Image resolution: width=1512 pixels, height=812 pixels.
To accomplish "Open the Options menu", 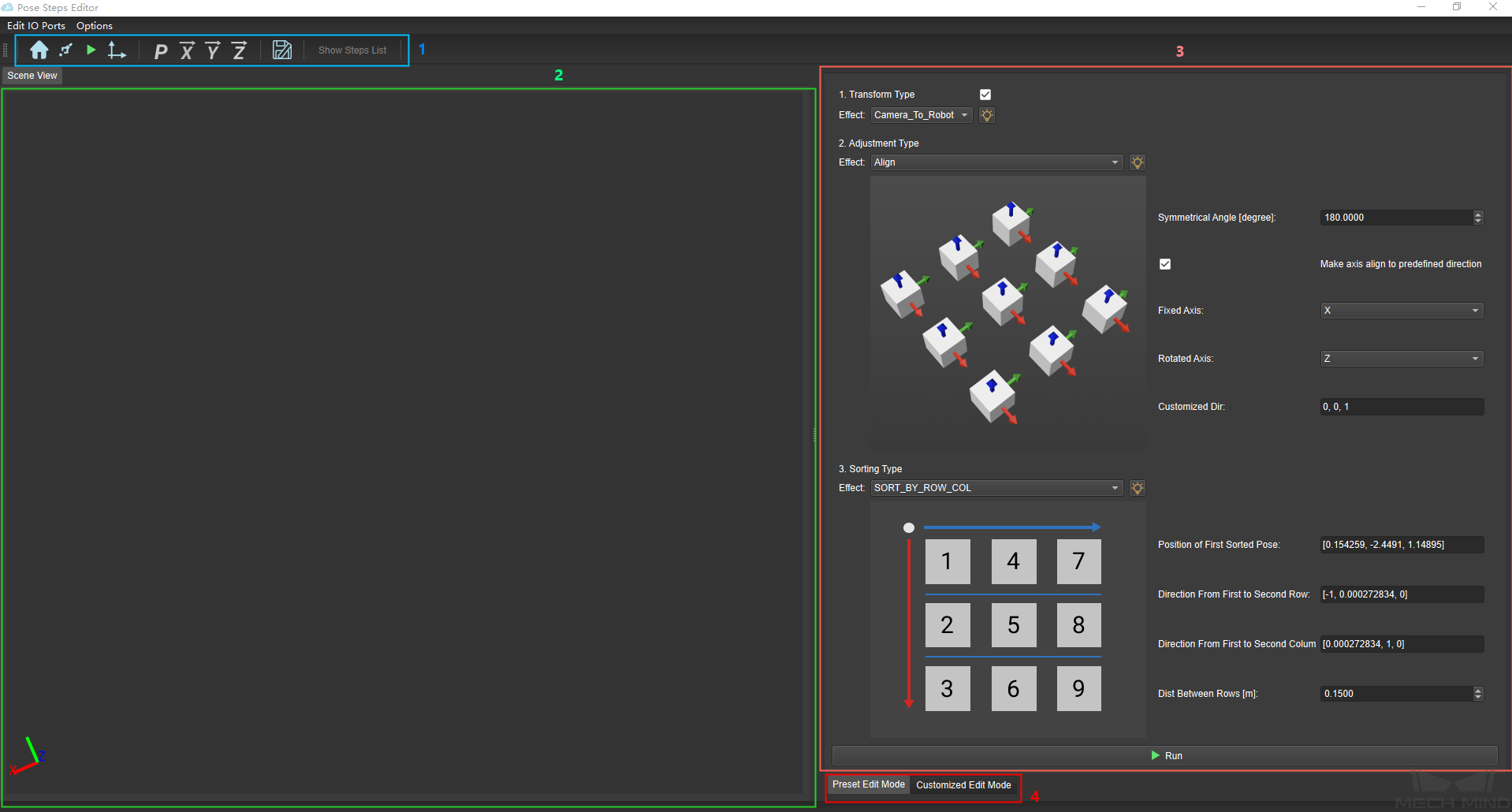I will point(95,26).
